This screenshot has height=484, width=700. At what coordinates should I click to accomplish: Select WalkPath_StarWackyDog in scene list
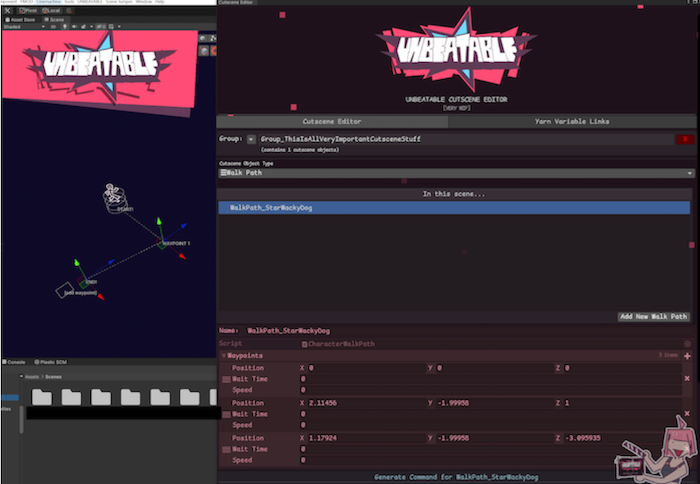(x=454, y=208)
